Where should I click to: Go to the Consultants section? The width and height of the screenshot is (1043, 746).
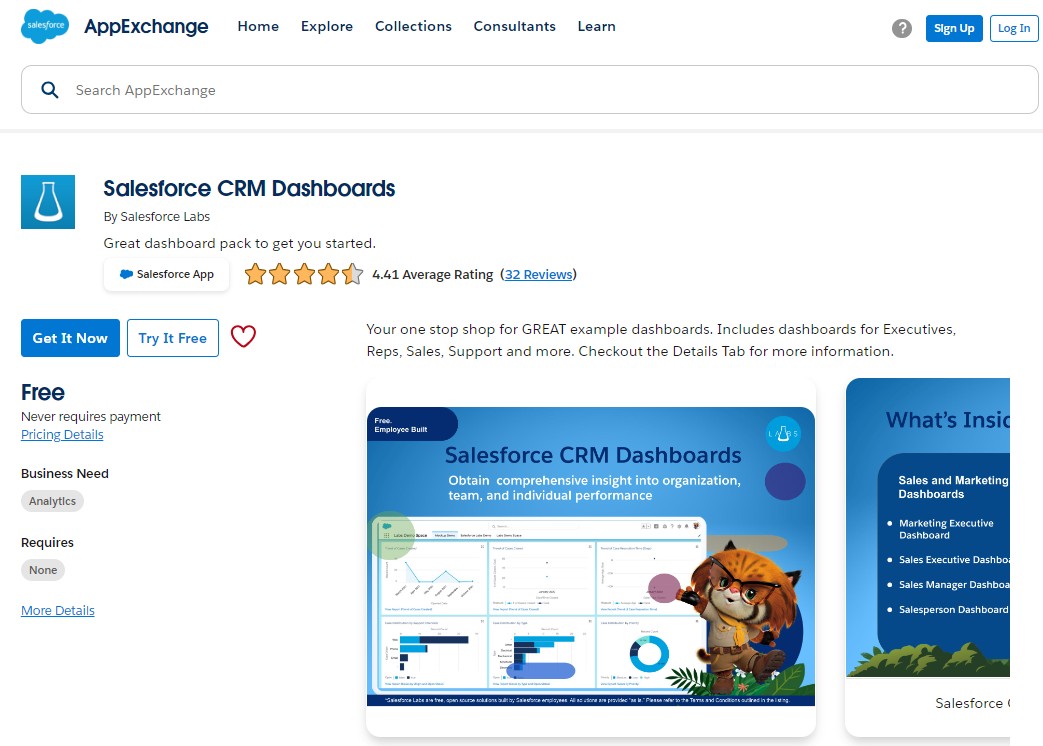pos(514,26)
